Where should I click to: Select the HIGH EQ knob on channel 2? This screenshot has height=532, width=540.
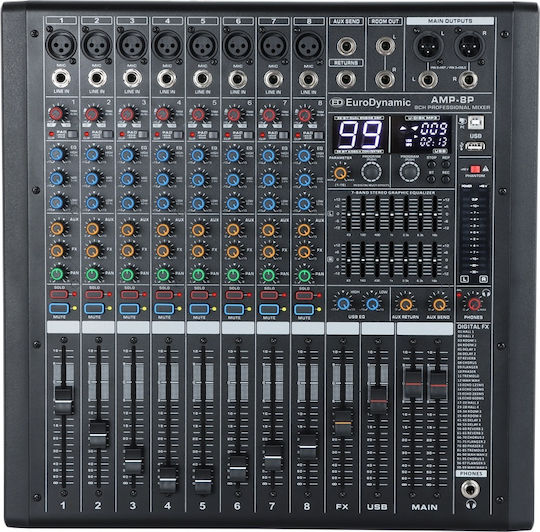click(x=92, y=154)
